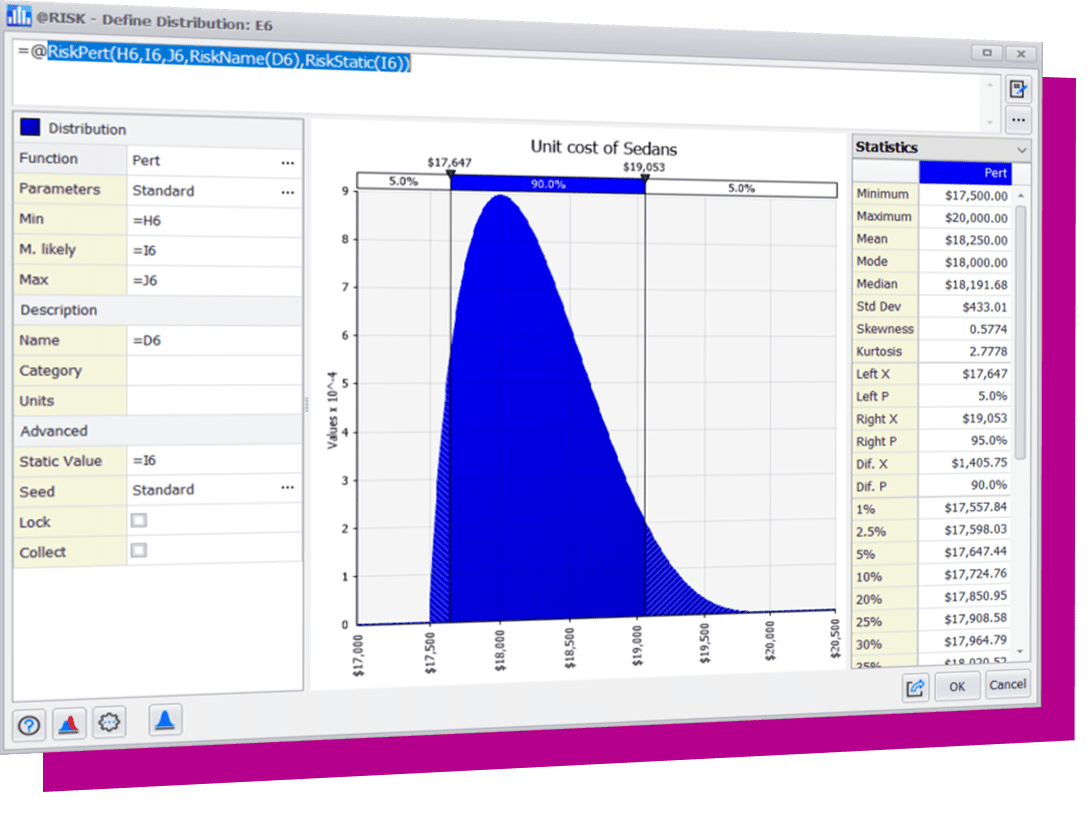Click the 90.0% blue delimiter bar
1092x815 pixels.
tap(547, 184)
